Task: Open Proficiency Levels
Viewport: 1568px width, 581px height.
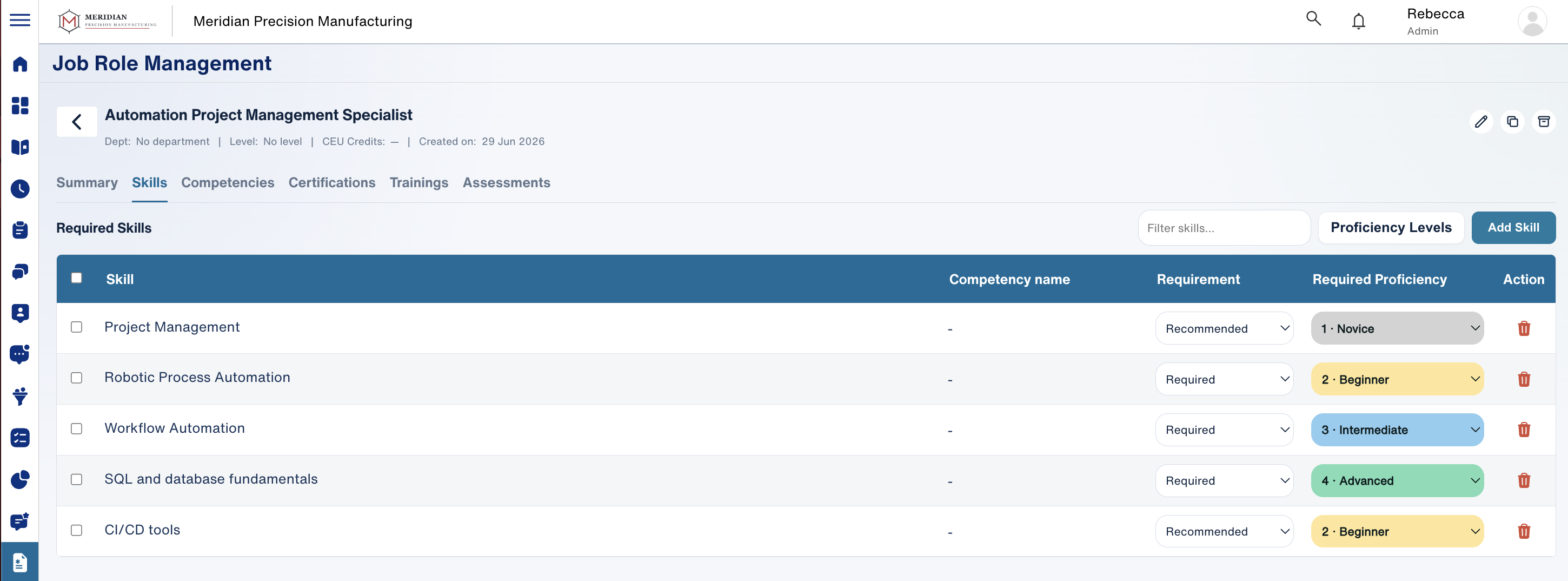Action: (1391, 227)
